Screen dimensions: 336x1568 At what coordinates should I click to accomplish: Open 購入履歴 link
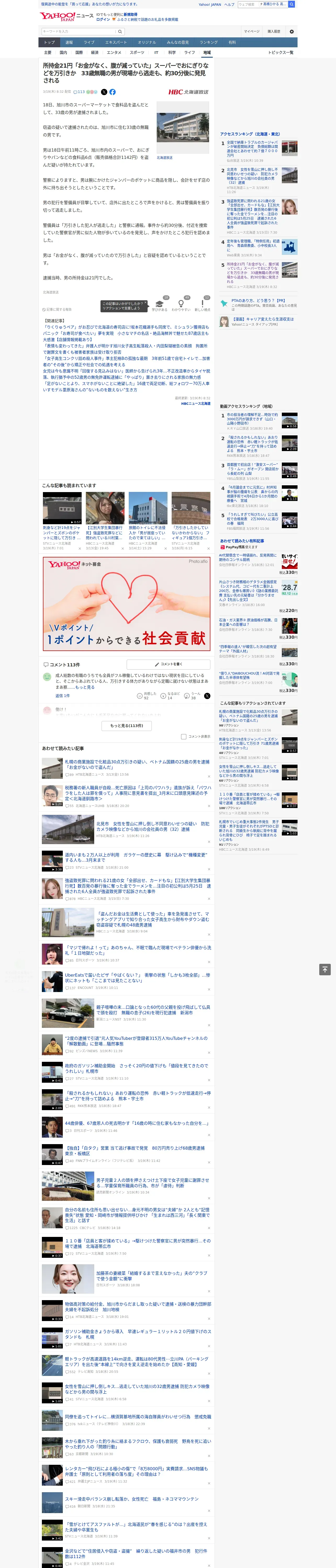(x=274, y=32)
